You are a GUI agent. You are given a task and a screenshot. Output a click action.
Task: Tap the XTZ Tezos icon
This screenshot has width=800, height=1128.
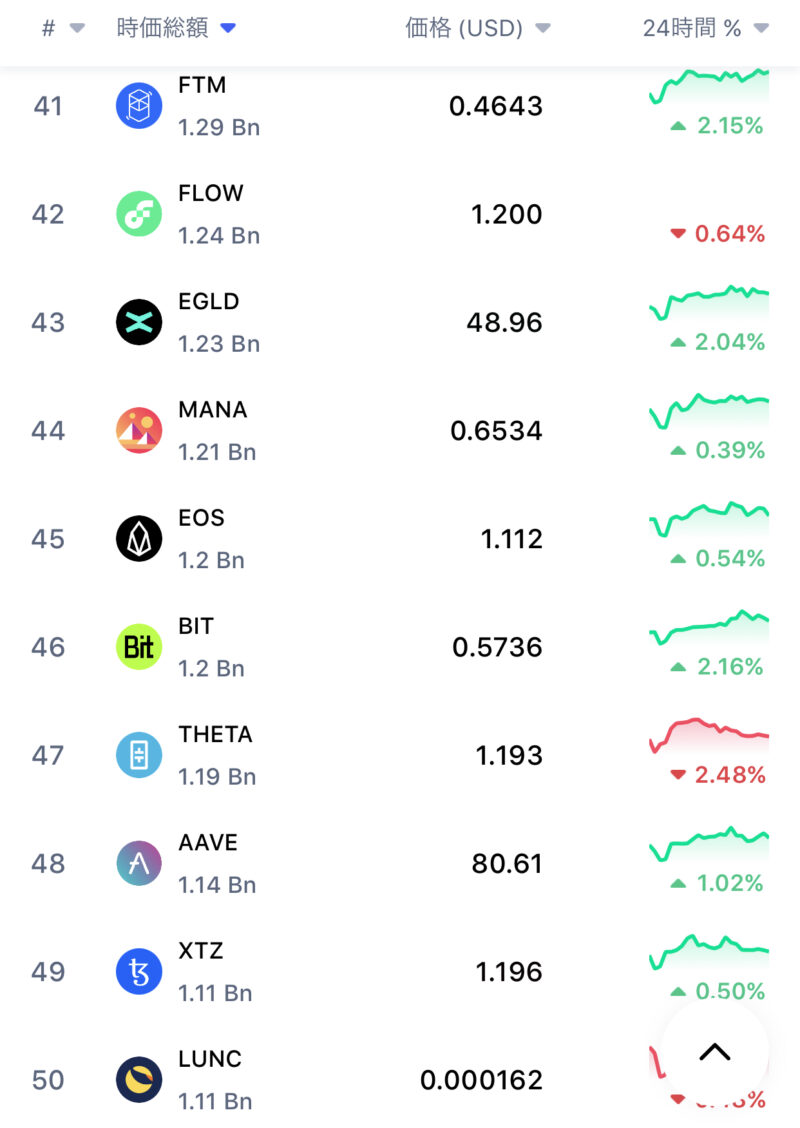[x=139, y=971]
